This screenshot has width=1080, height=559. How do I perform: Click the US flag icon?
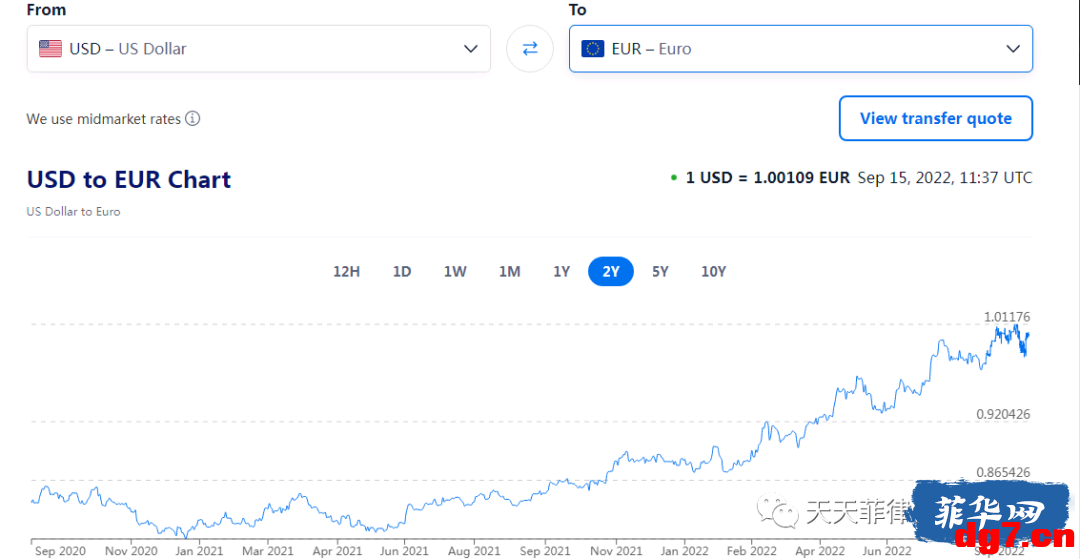click(50, 49)
